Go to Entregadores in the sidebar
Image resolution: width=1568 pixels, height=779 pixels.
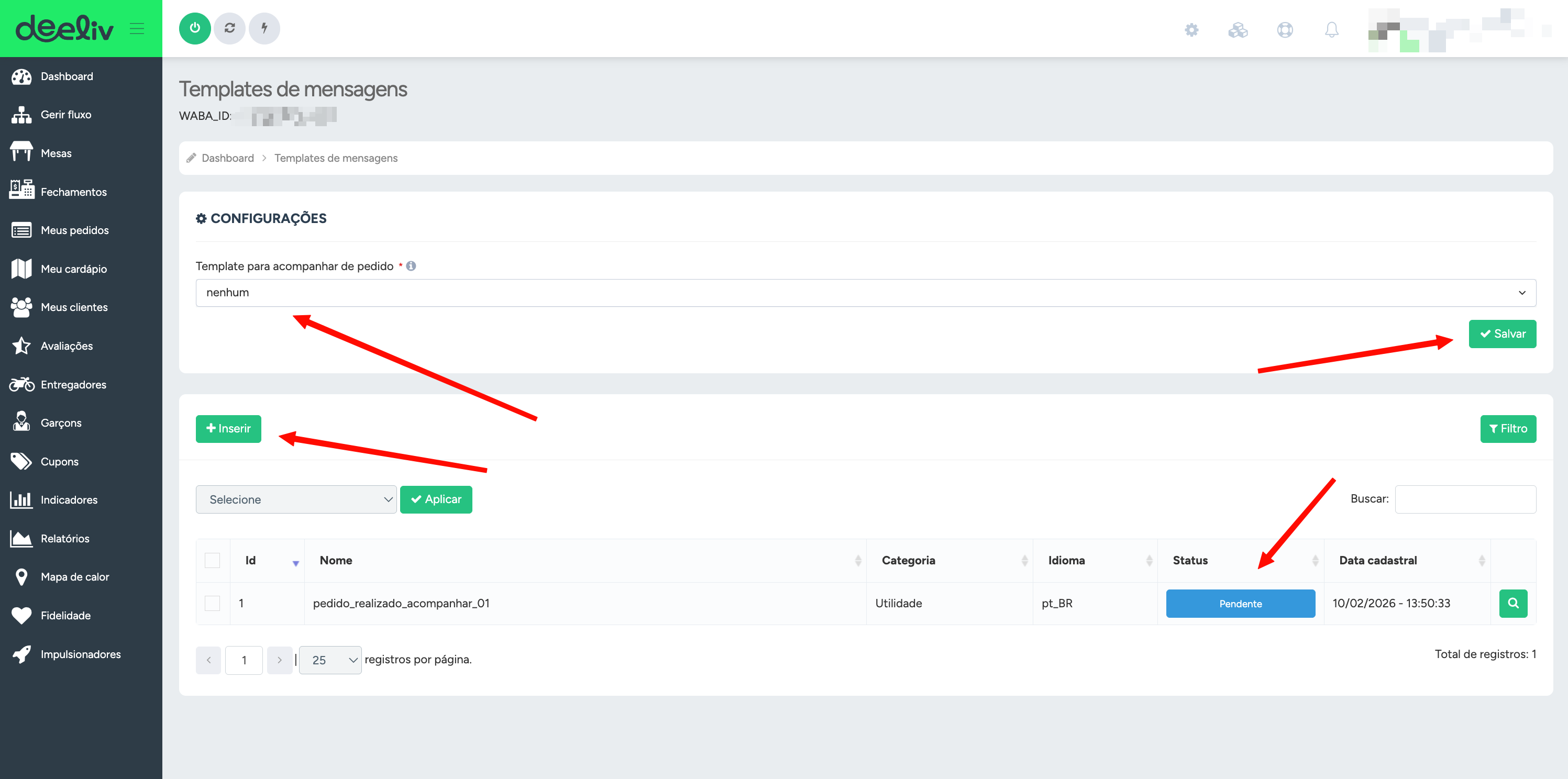tap(73, 385)
